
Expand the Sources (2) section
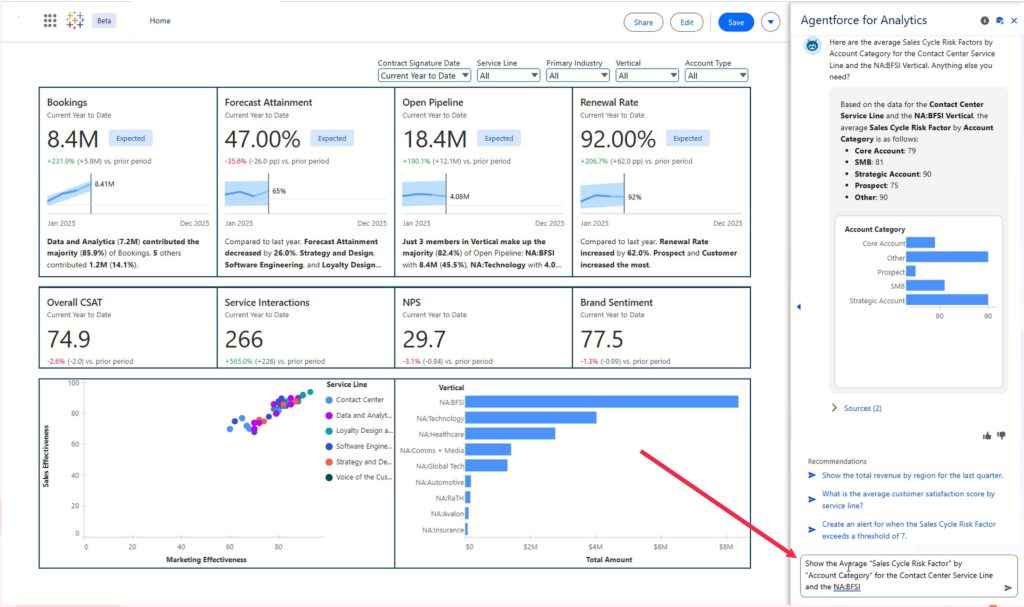point(856,408)
